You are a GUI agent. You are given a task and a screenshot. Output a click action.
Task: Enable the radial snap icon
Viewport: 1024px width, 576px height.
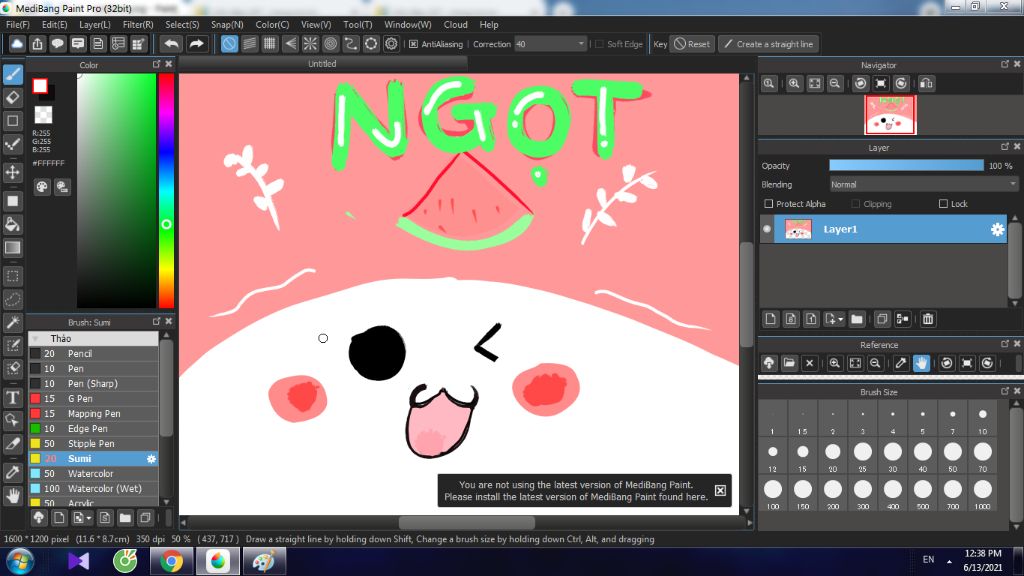[310, 44]
